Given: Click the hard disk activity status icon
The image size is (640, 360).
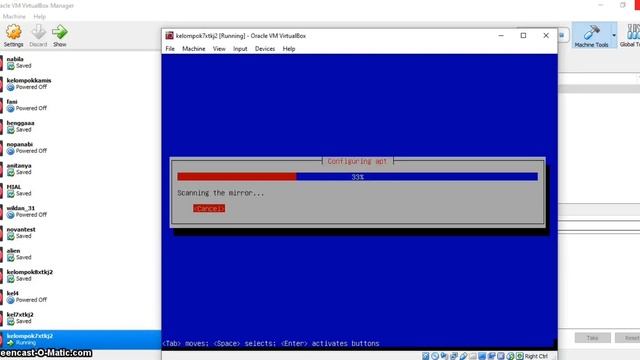Looking at the screenshot, I should coord(426,356).
